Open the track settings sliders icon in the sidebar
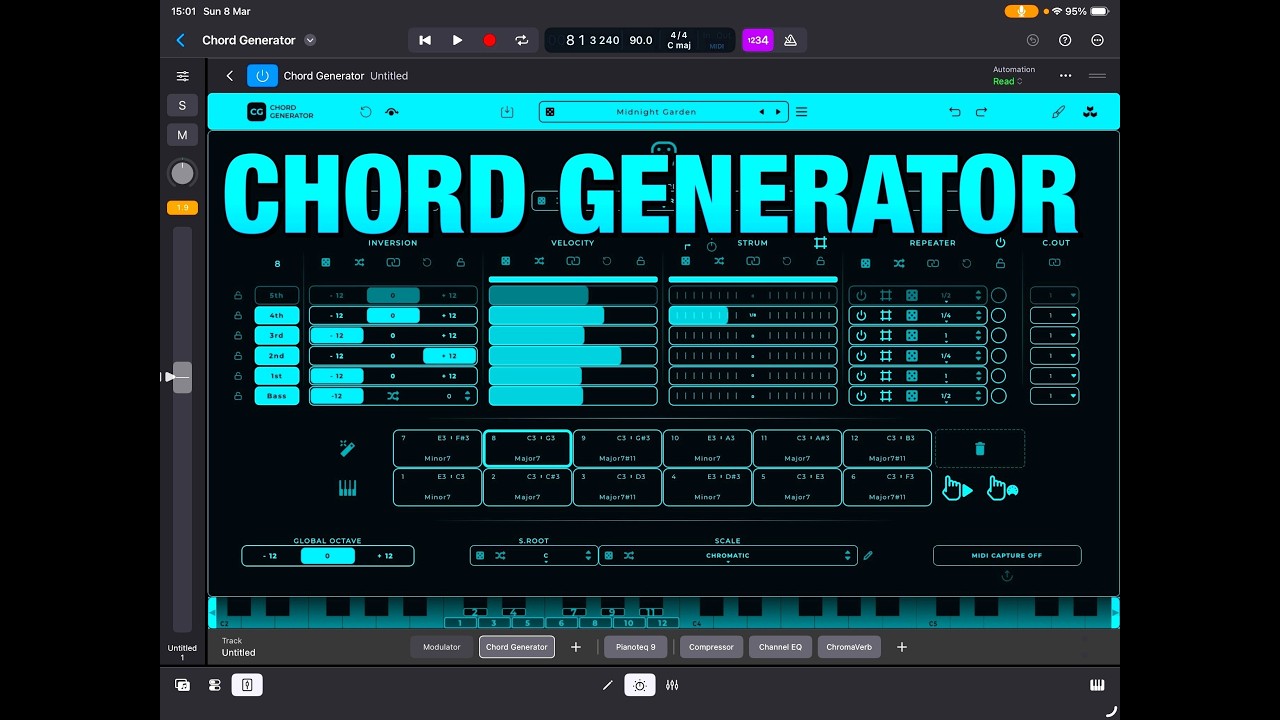1280x720 pixels. (182, 76)
